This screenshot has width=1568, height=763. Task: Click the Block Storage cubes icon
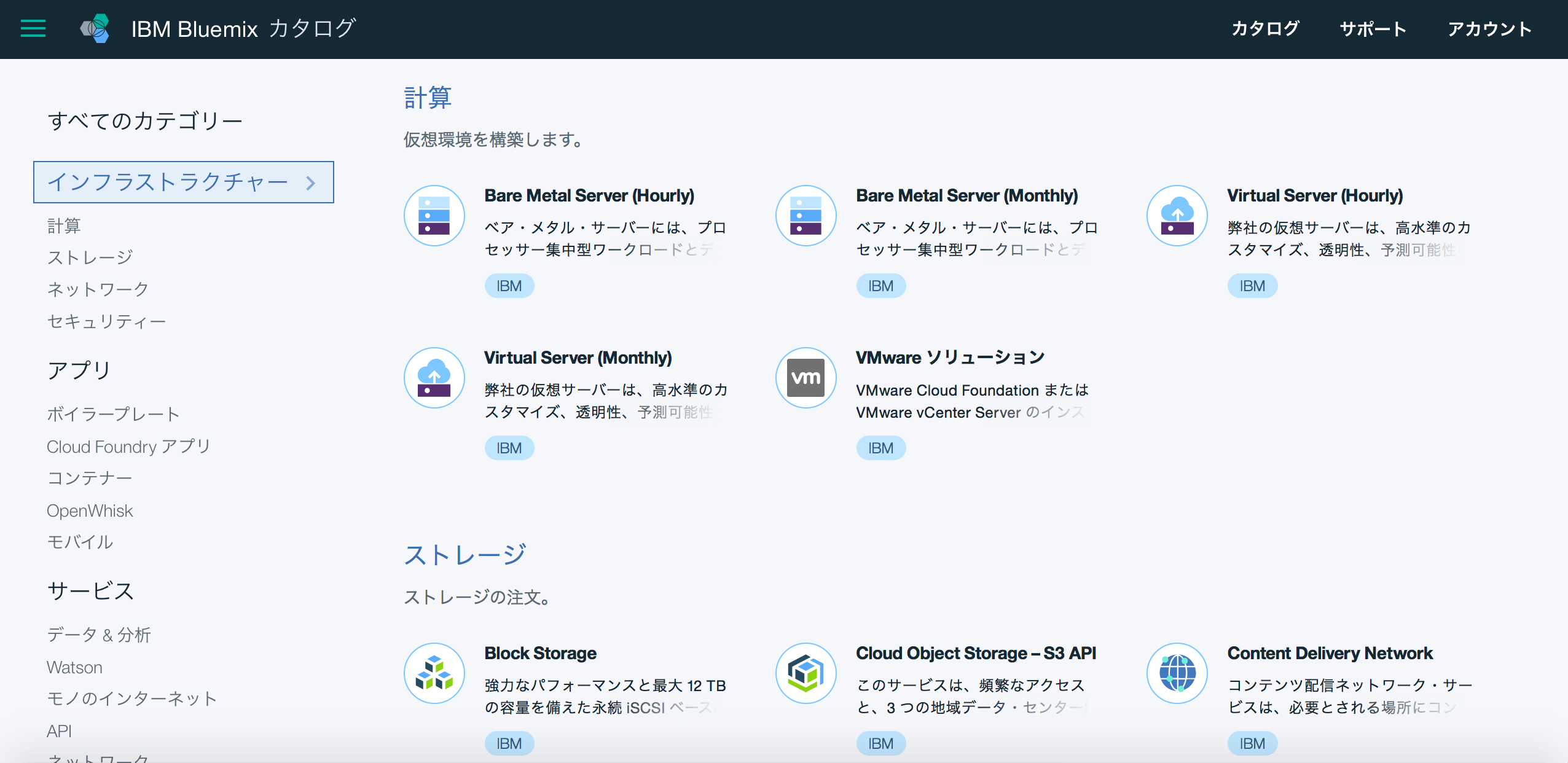(x=434, y=673)
